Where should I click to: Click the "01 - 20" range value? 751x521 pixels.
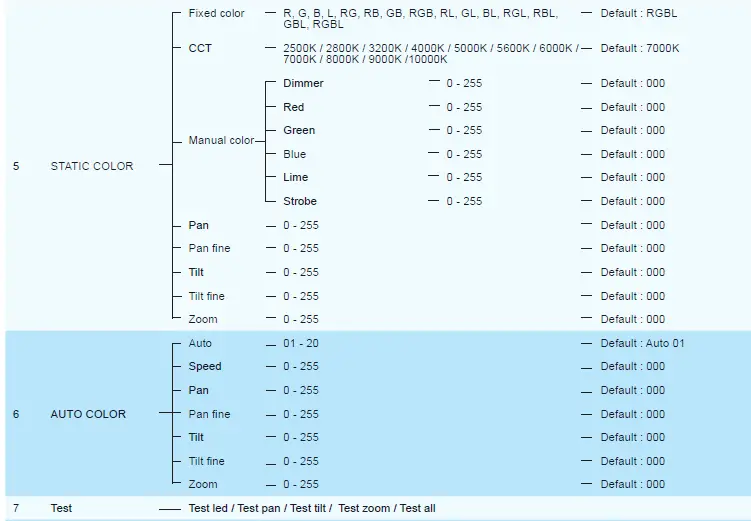[x=301, y=343]
